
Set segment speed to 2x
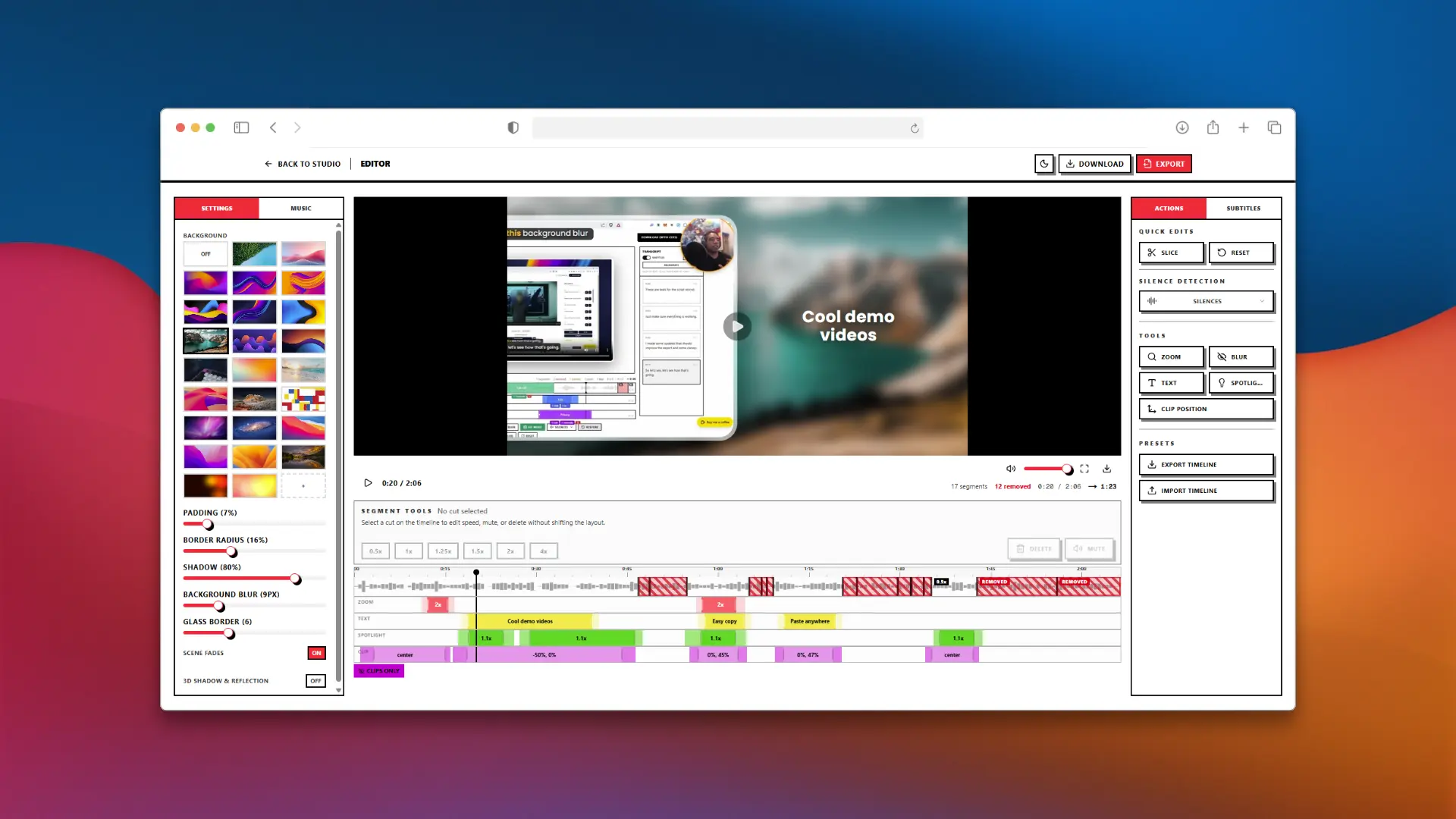[510, 551]
